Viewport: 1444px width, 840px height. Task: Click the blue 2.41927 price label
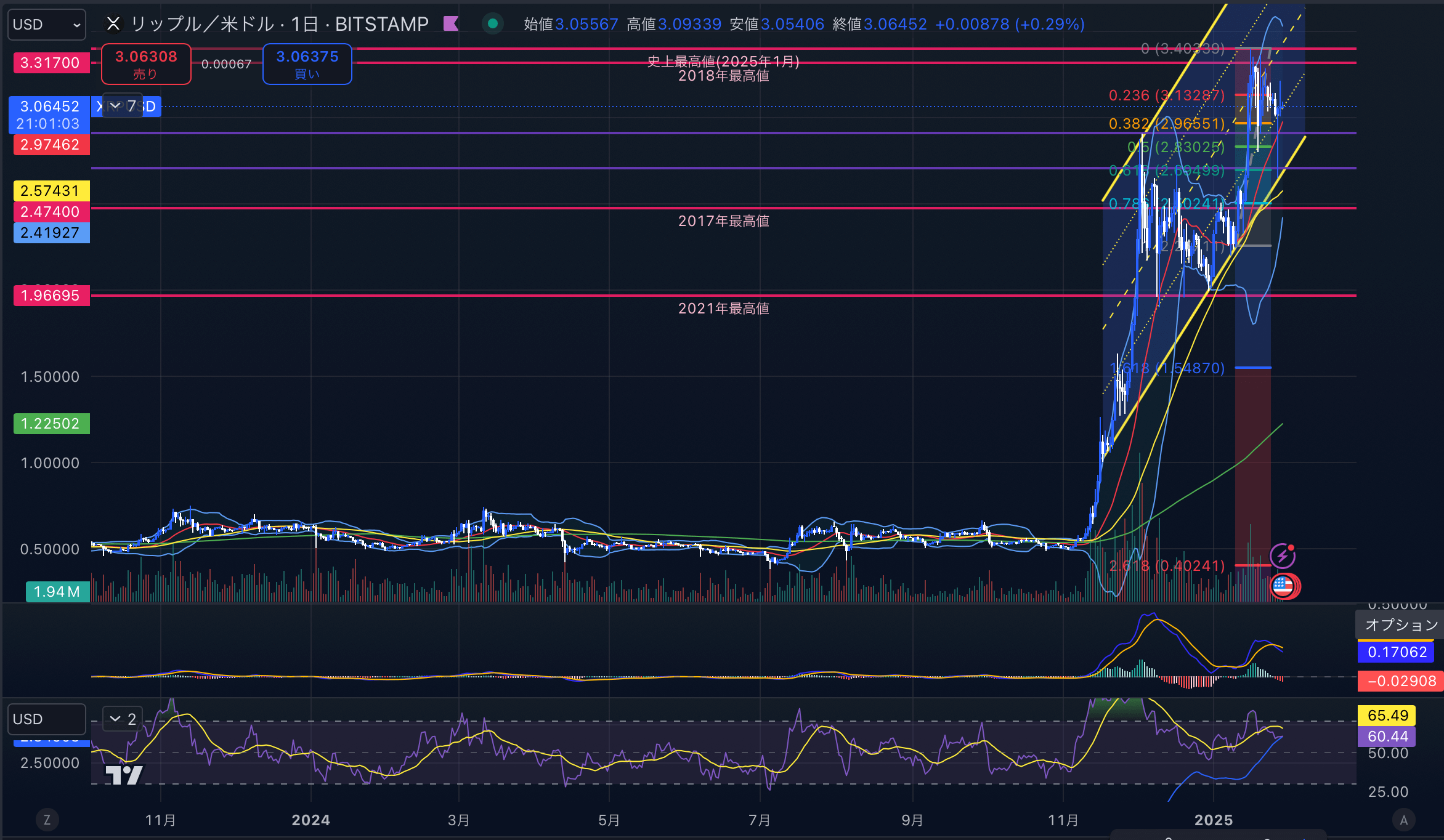51,233
